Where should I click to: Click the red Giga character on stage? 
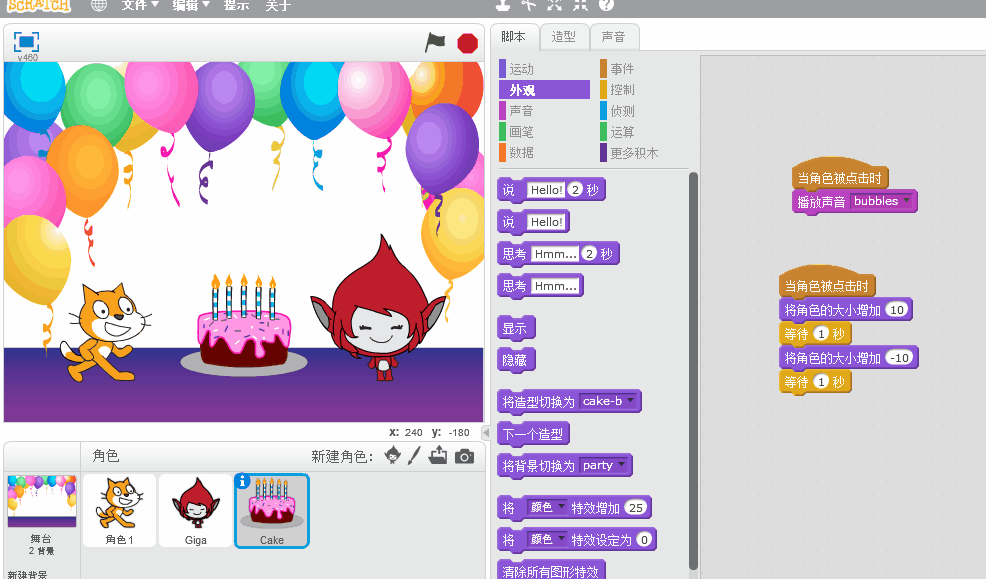point(379,308)
